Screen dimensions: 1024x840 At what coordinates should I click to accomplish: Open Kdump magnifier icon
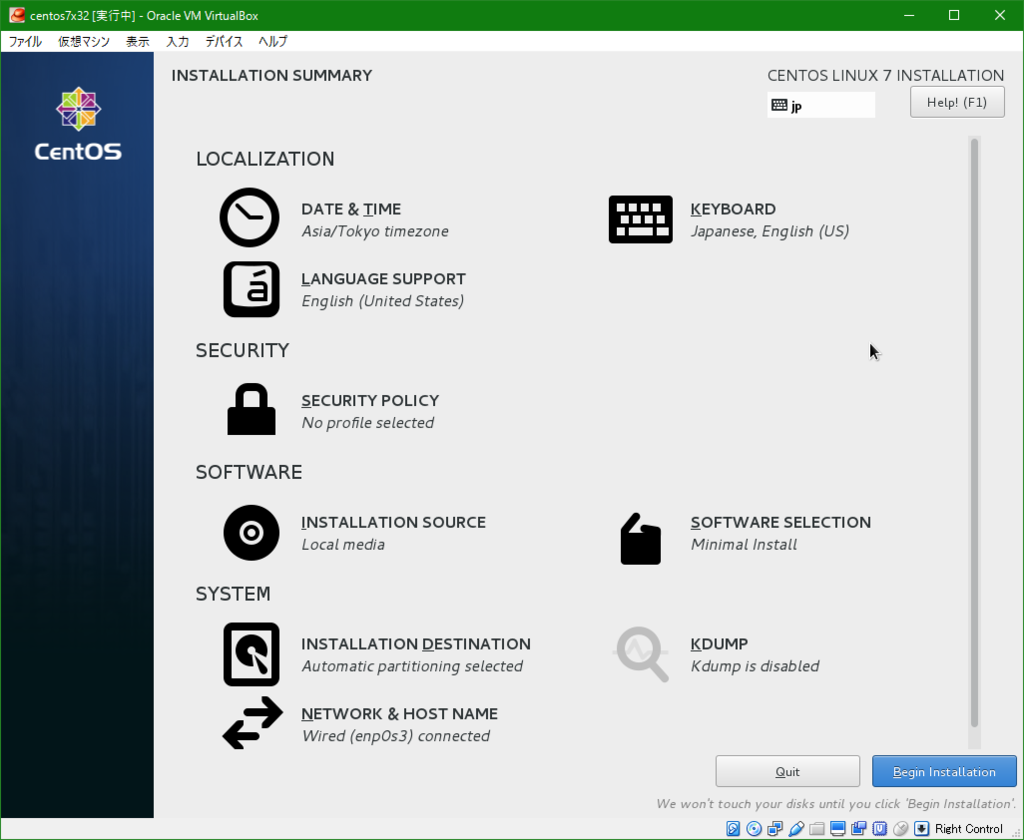(641, 654)
